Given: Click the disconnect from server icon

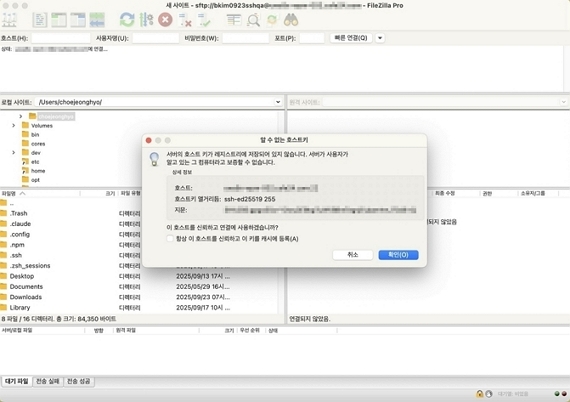Looking at the screenshot, I should point(185,20).
